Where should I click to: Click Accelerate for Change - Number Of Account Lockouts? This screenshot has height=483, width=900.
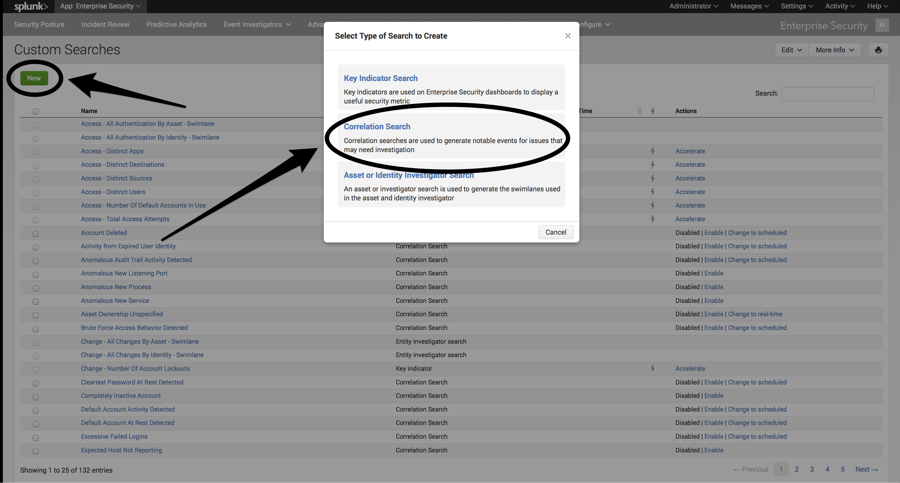point(690,369)
